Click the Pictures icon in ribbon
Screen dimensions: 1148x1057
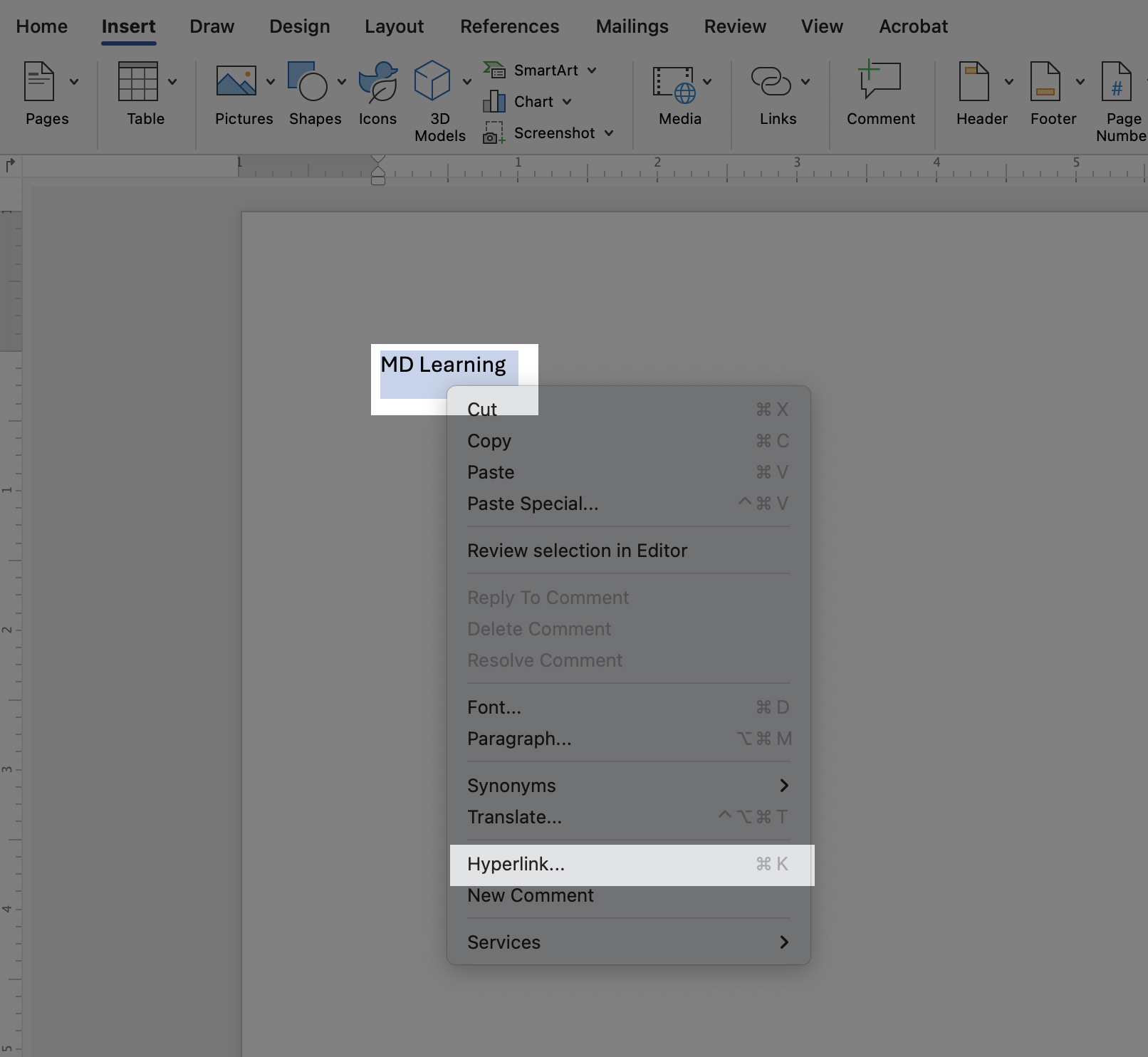click(x=236, y=82)
